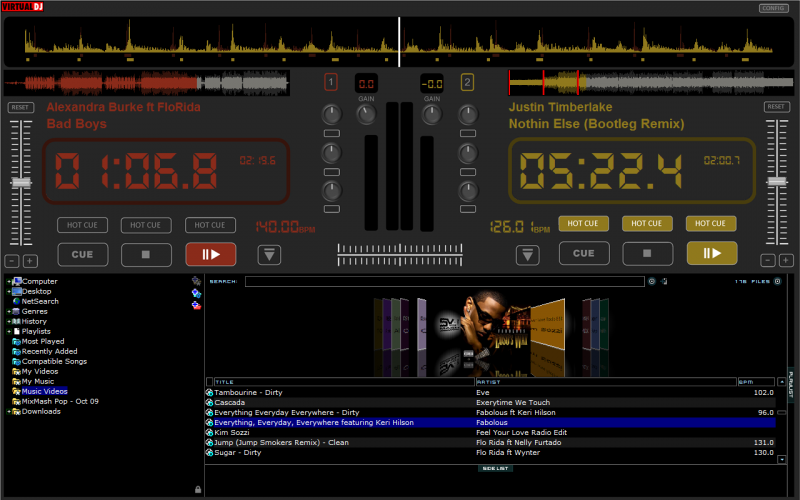This screenshot has height=500, width=800.
Task: Select deck 2 with the gold number 2 box
Action: (x=467, y=82)
